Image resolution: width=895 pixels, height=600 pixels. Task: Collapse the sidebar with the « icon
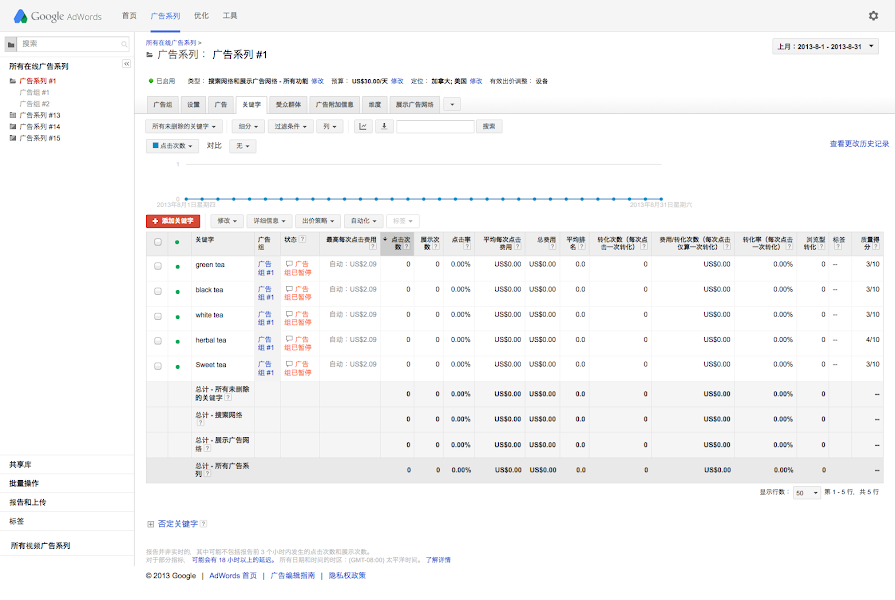click(127, 63)
